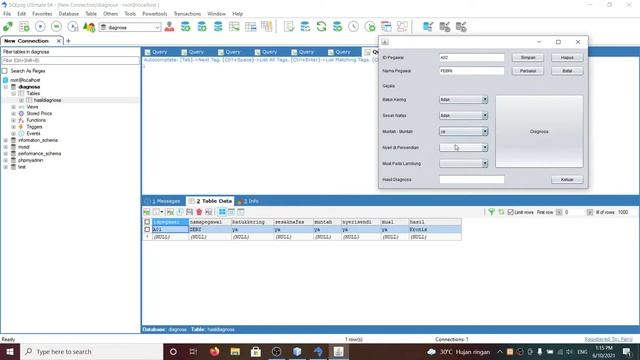Viewport: 640px width, 360px height.
Task: Open the Batuk Kering combo box
Action: pyautogui.click(x=463, y=100)
